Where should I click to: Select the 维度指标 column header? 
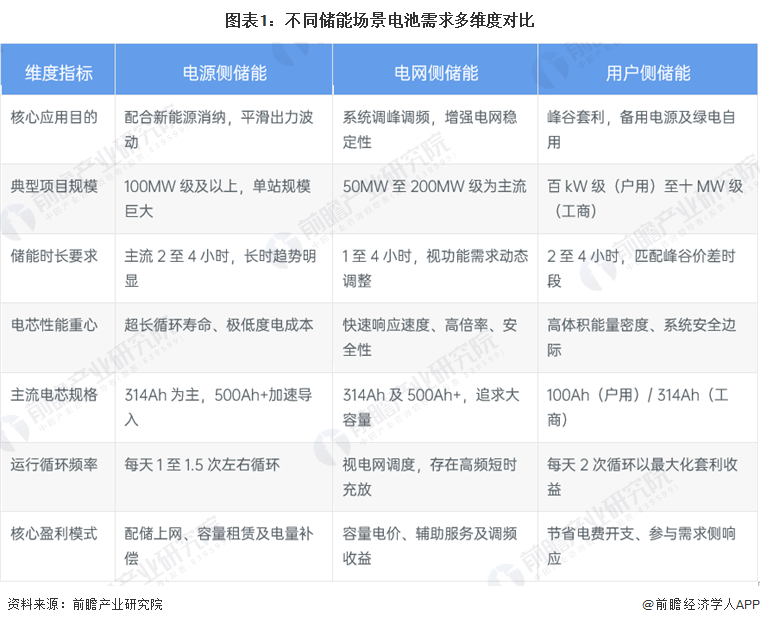coord(58,73)
